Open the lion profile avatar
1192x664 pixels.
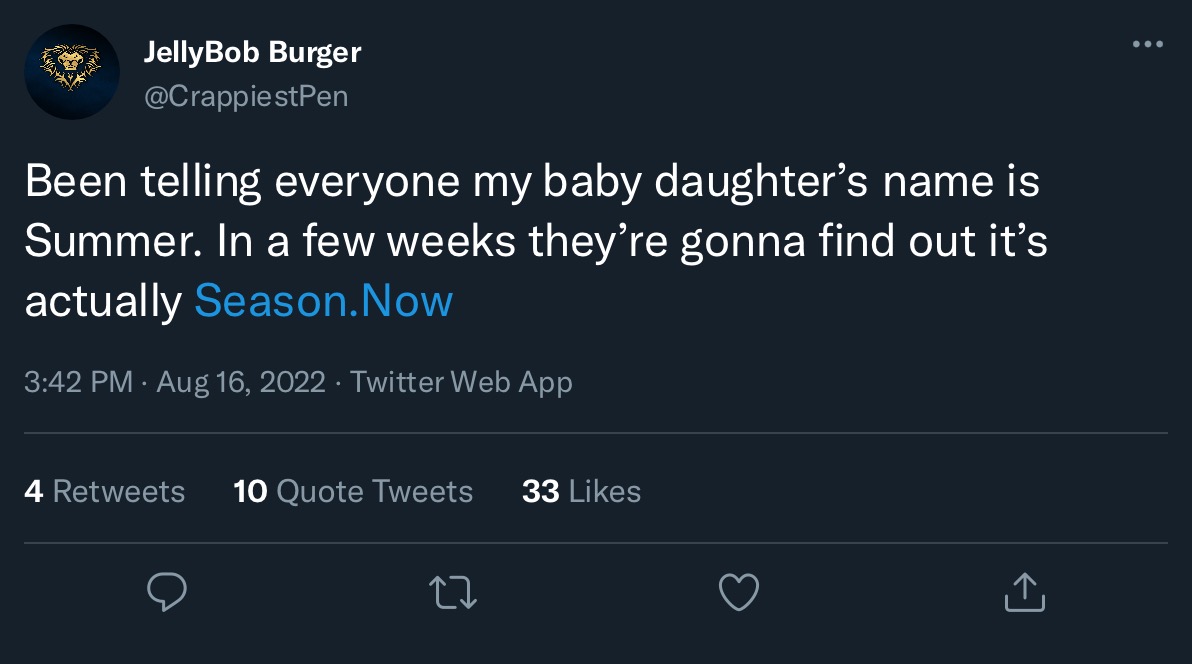point(72,72)
